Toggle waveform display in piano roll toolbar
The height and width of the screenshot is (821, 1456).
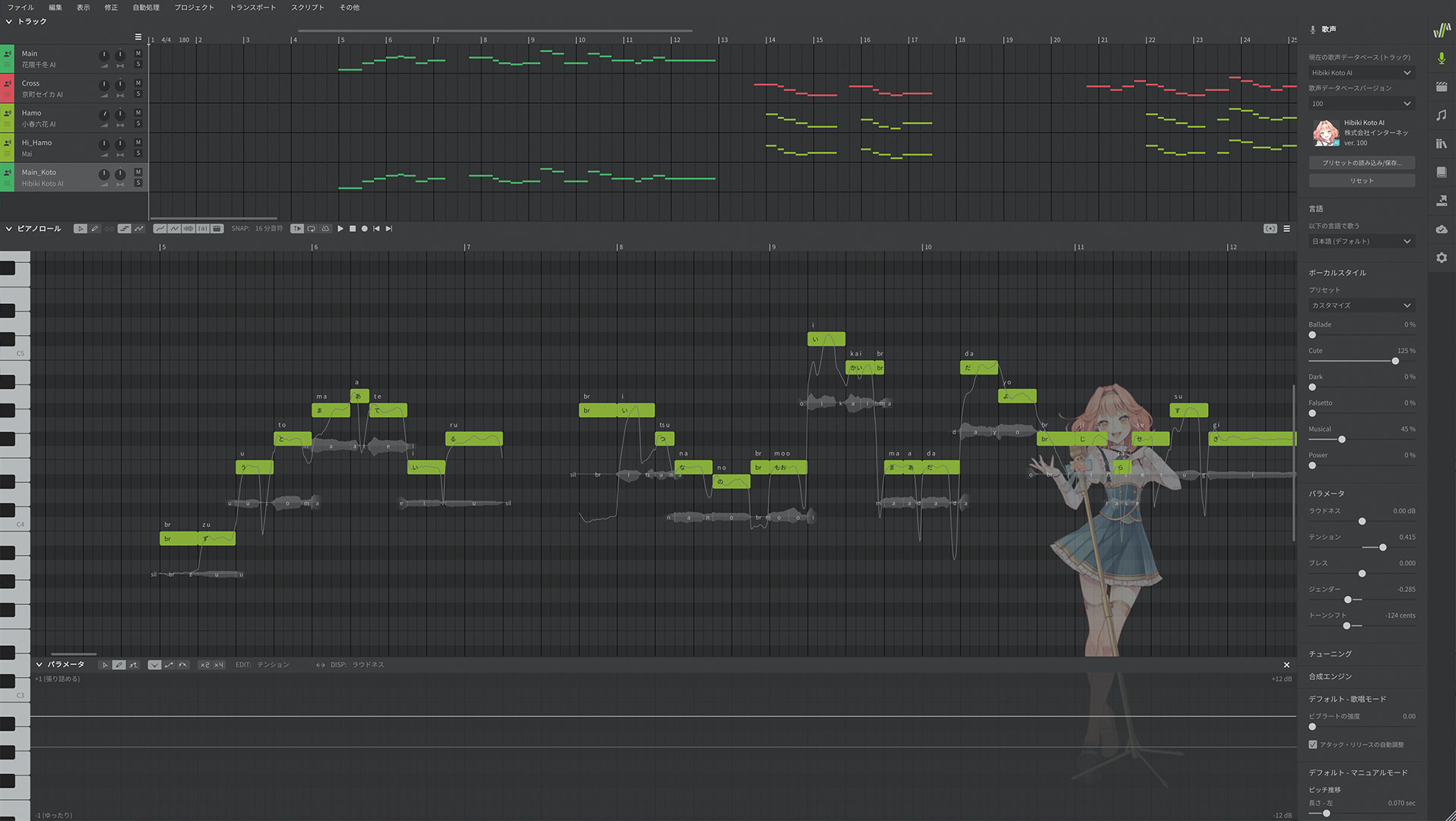[x=188, y=229]
